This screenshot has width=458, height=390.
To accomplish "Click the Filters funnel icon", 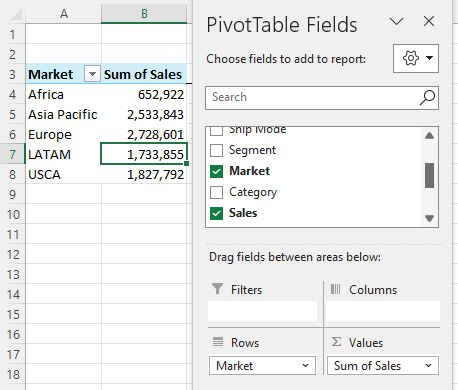I will [x=217, y=289].
